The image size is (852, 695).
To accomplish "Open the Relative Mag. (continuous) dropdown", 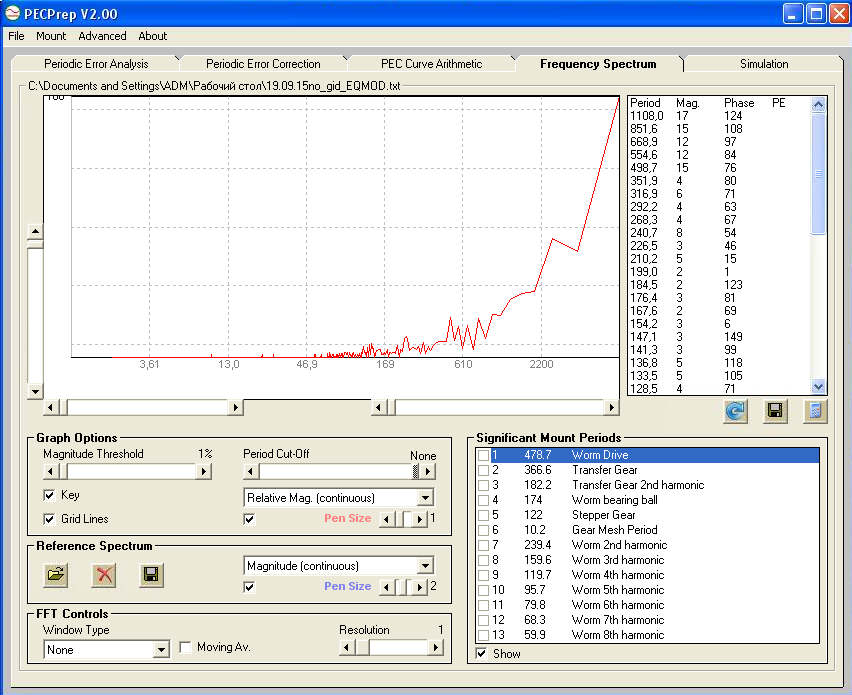I will pos(425,498).
